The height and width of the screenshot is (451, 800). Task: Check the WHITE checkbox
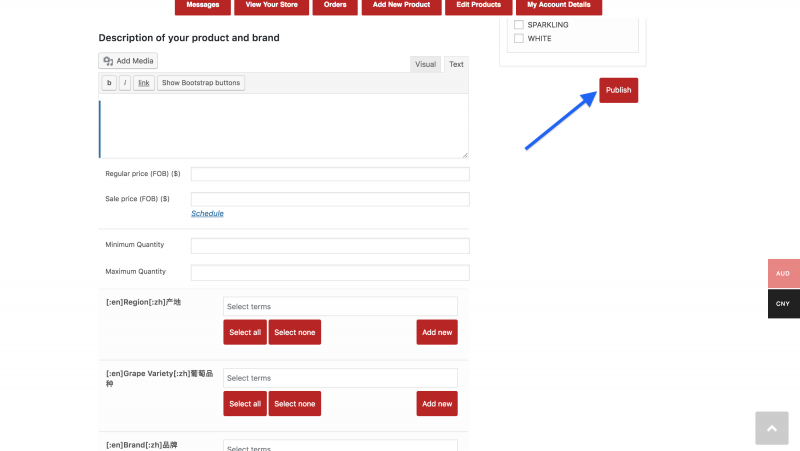click(x=519, y=38)
